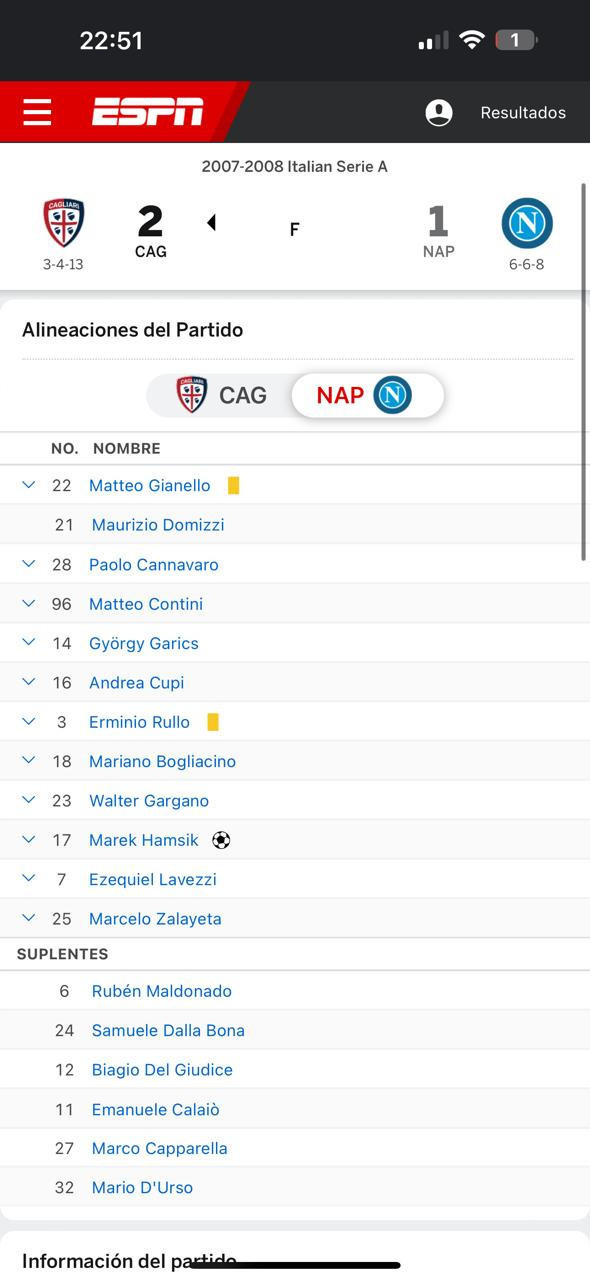Click Matteo Gianello's yellow card icon
Viewport: 590px width, 1280px height.
point(233,486)
